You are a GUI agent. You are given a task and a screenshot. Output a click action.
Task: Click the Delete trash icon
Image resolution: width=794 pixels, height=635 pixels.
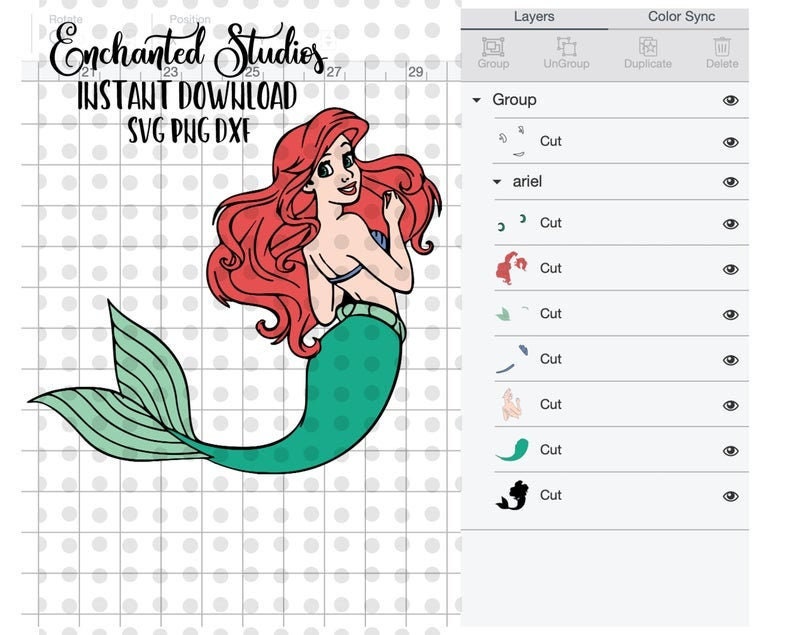pos(722,47)
